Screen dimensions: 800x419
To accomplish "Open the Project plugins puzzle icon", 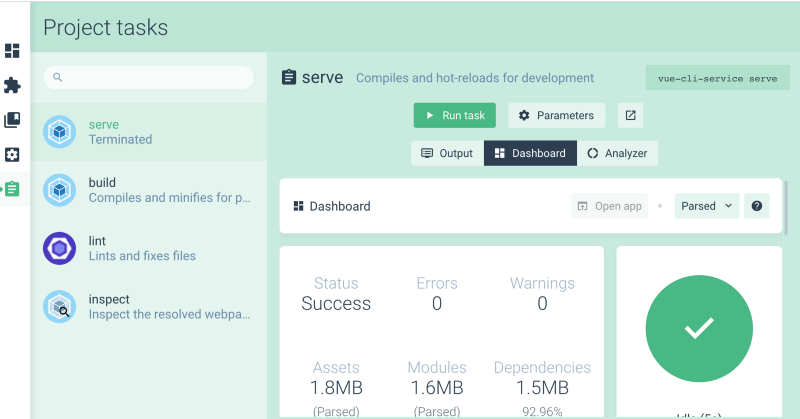I will point(12,85).
